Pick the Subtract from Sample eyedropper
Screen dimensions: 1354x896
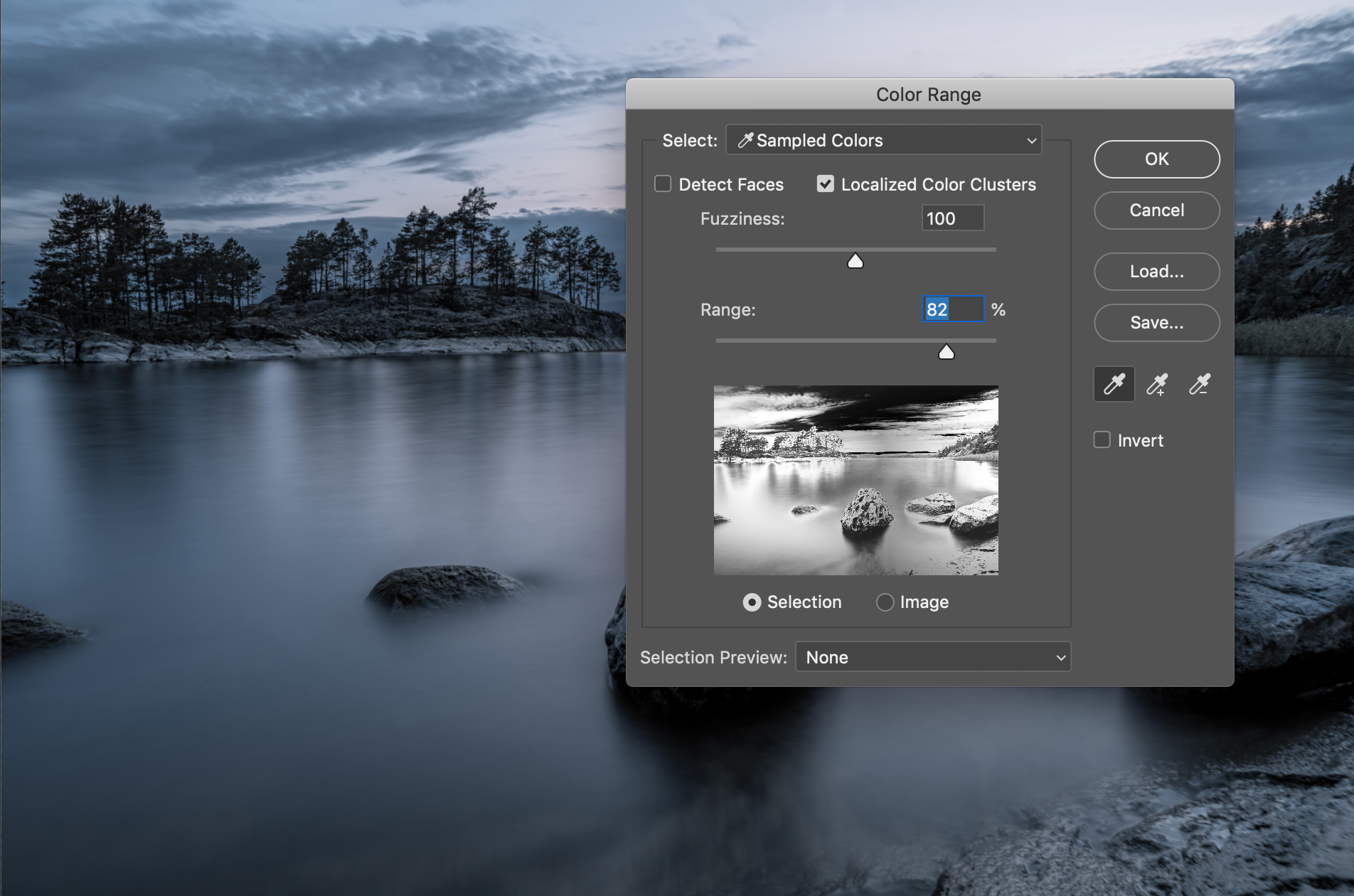(1200, 385)
